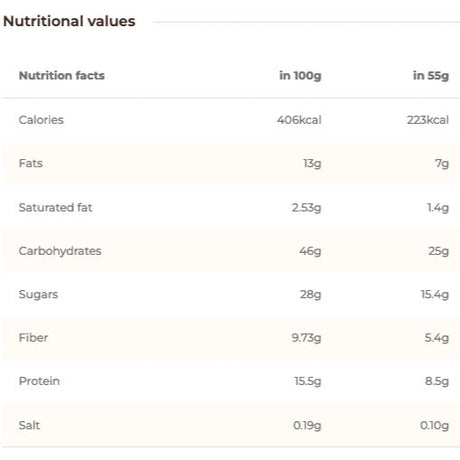Click the 2.53g saturated fat value

pyautogui.click(x=306, y=208)
